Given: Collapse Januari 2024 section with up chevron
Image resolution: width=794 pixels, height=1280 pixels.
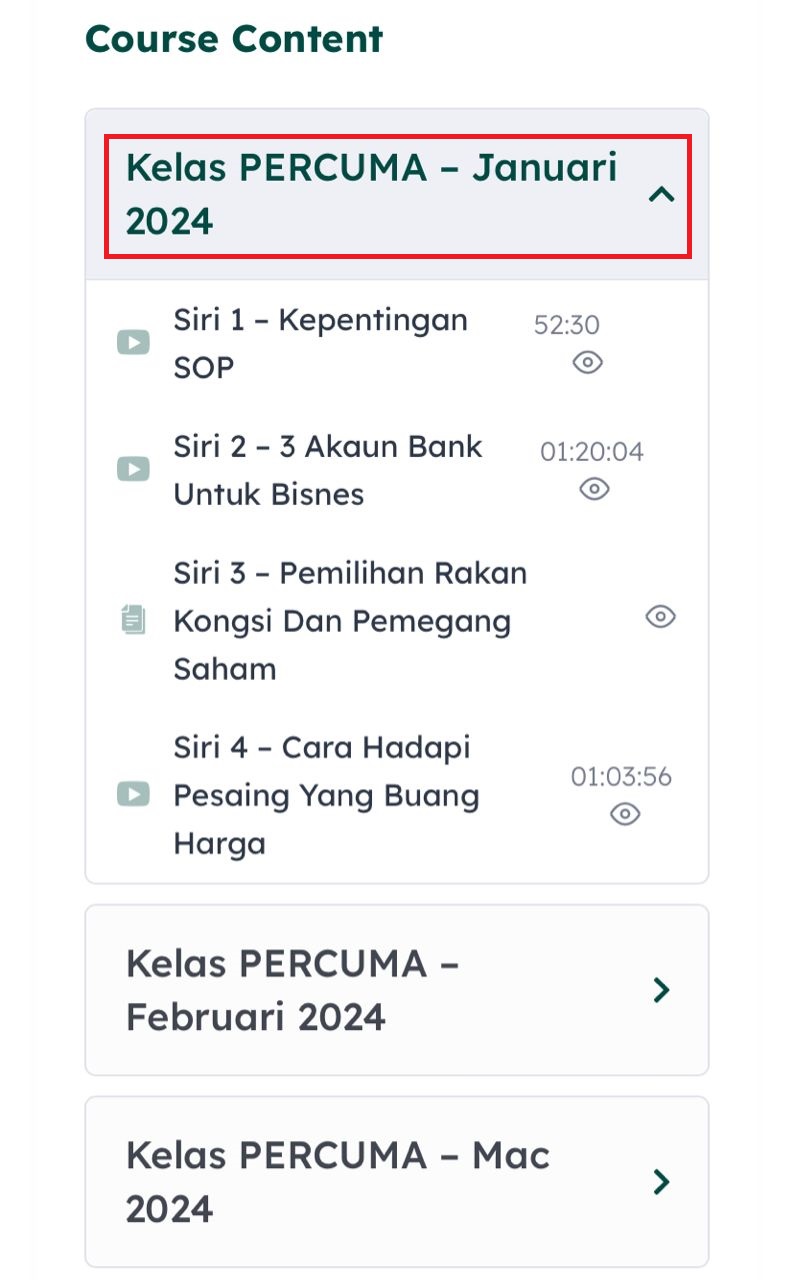Looking at the screenshot, I should coord(661,195).
